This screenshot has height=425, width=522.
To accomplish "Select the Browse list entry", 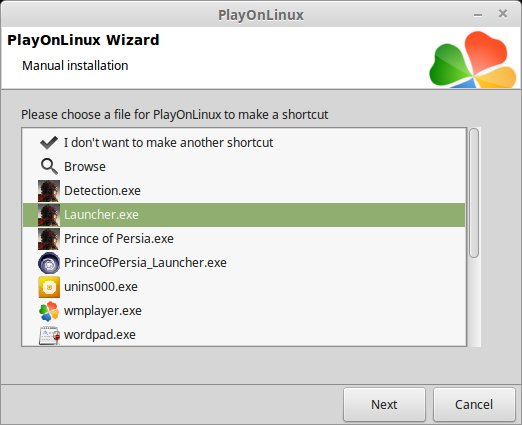I will (244, 166).
